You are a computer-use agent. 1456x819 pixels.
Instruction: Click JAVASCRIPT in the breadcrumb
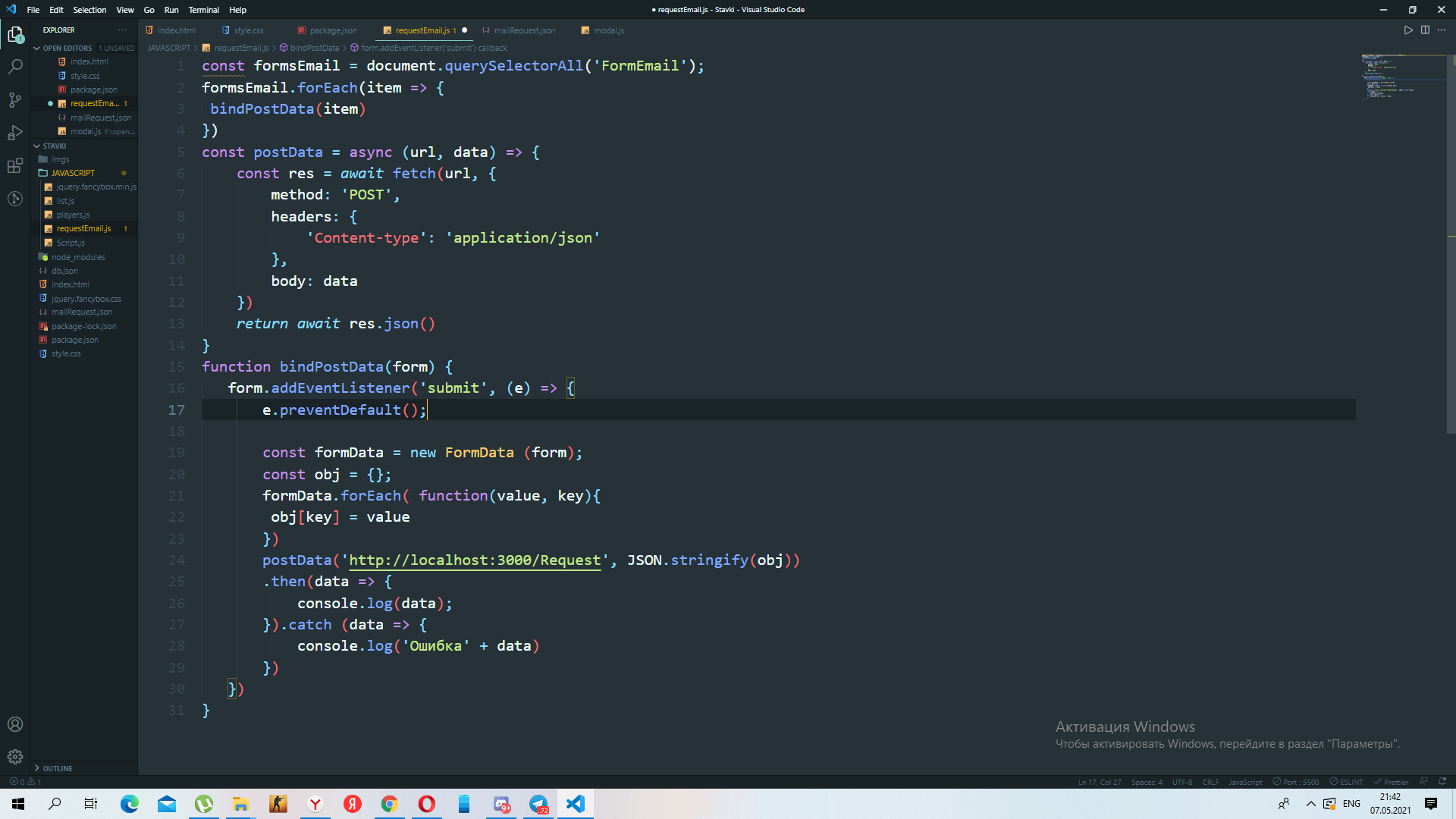click(x=169, y=48)
